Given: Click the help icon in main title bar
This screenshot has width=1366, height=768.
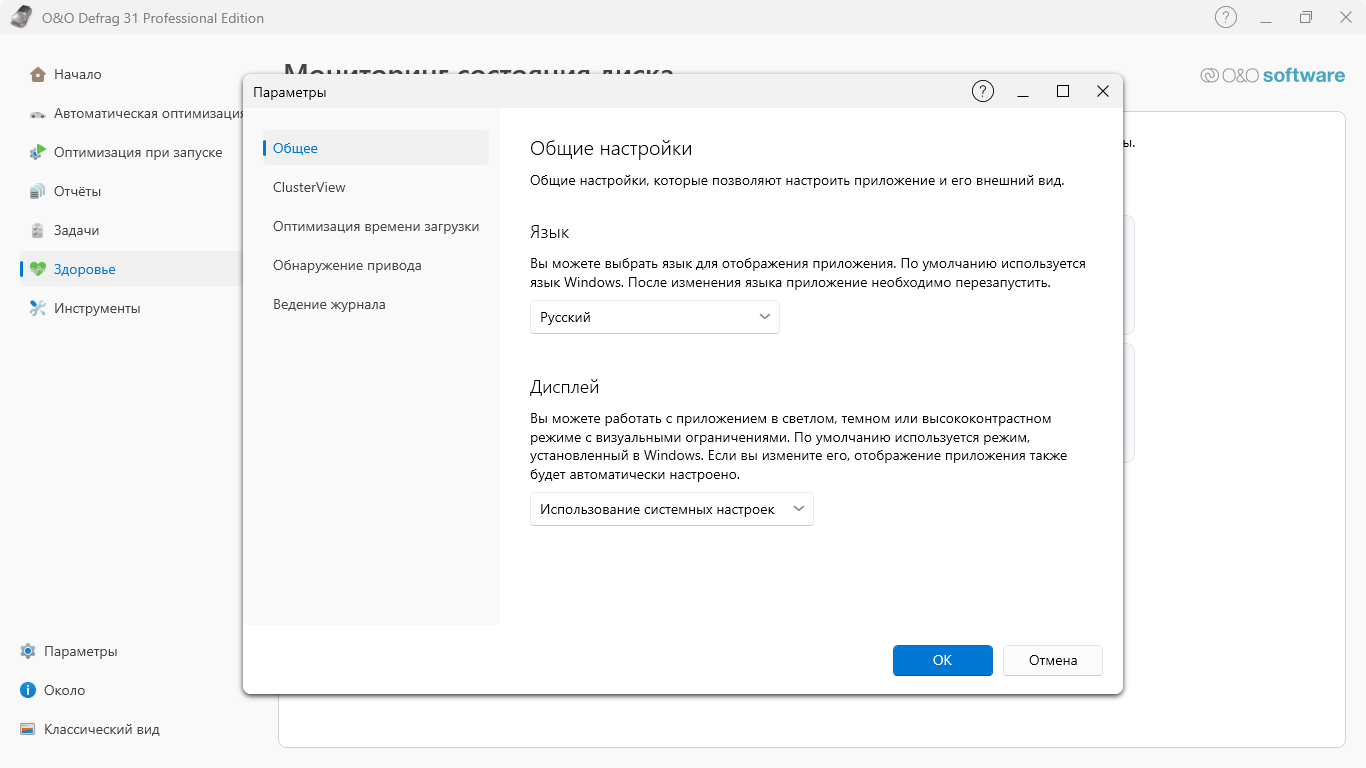Looking at the screenshot, I should click(x=1226, y=17).
